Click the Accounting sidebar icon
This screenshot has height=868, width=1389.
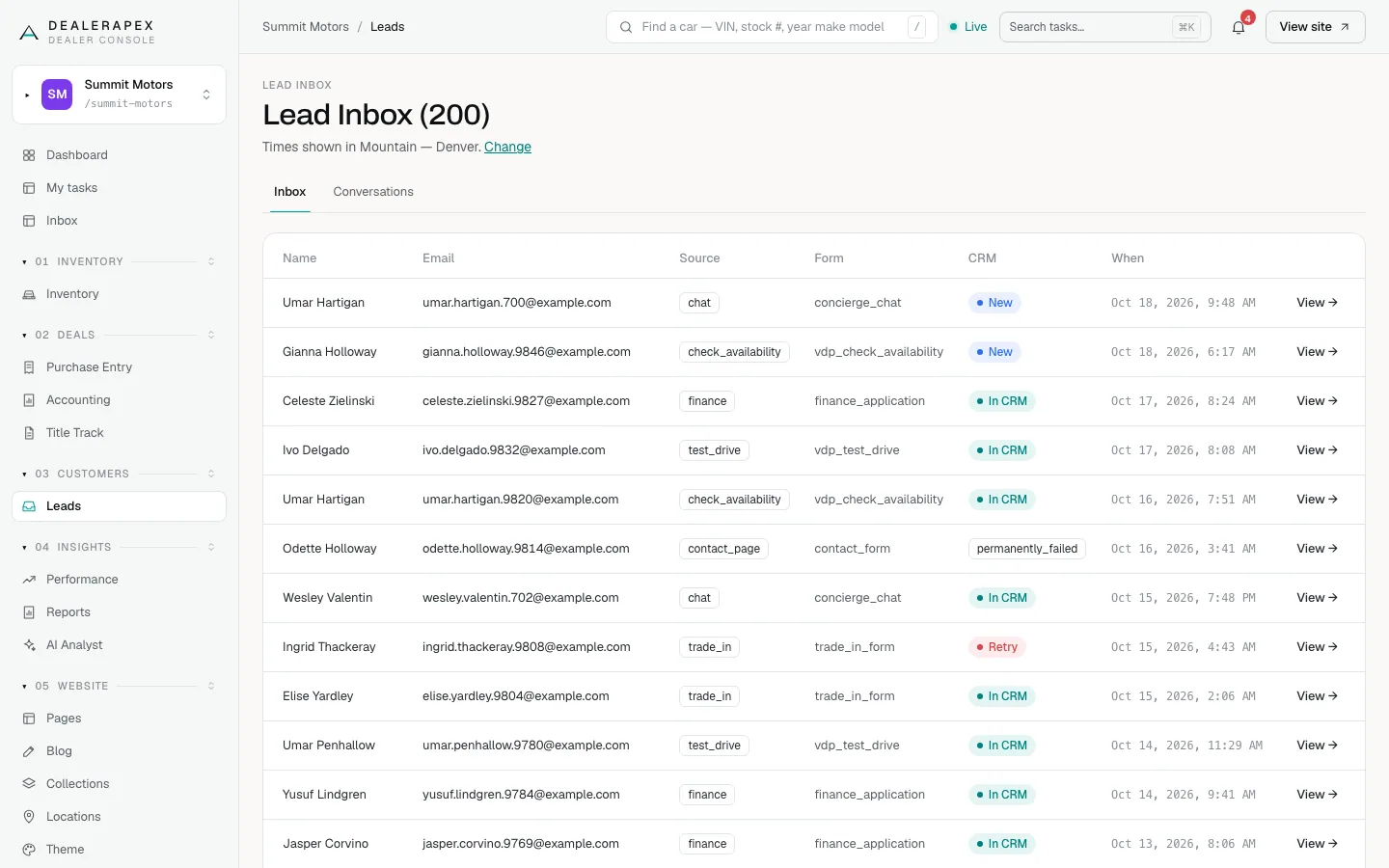pos(29,400)
